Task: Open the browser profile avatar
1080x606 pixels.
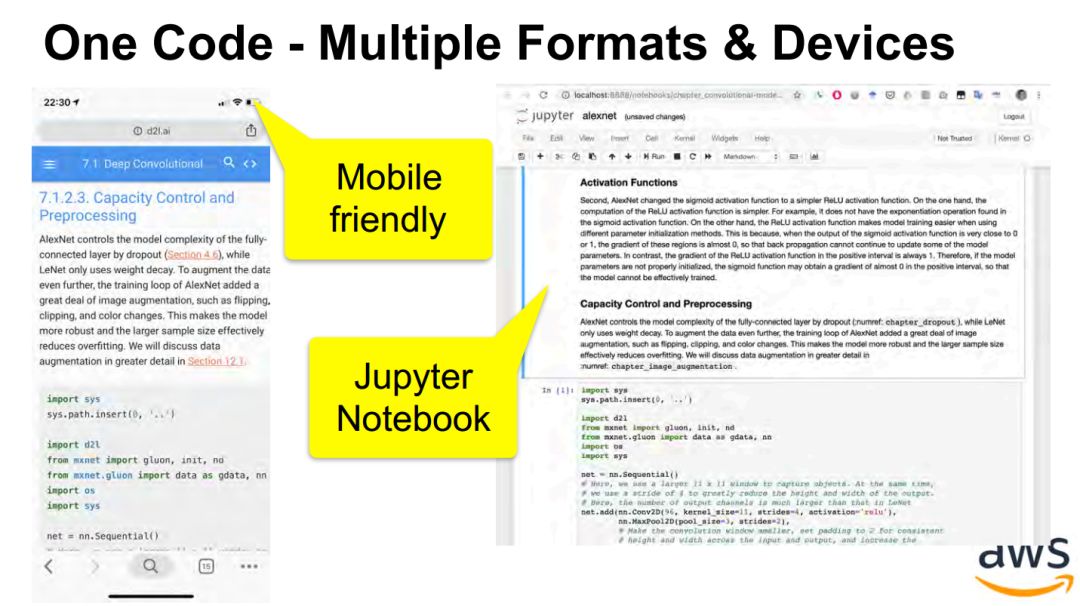Action: [1021, 95]
